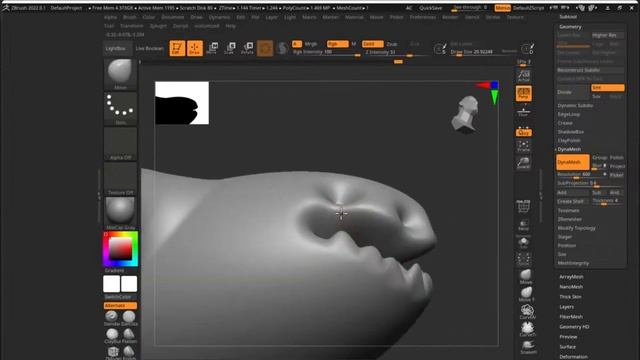Toggle the Persp perspective button

pyautogui.click(x=524, y=93)
